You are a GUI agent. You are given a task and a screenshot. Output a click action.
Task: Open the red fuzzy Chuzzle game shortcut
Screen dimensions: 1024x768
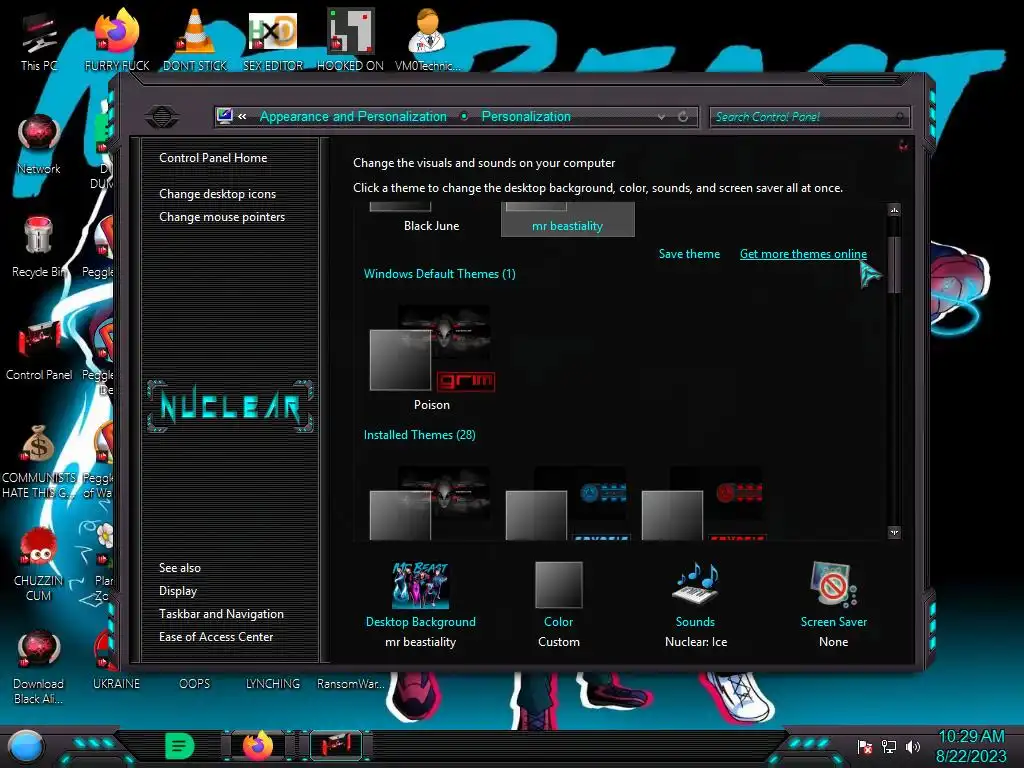tap(39, 564)
